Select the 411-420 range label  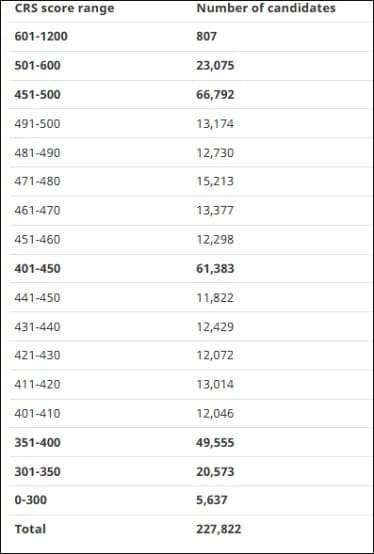(37, 384)
